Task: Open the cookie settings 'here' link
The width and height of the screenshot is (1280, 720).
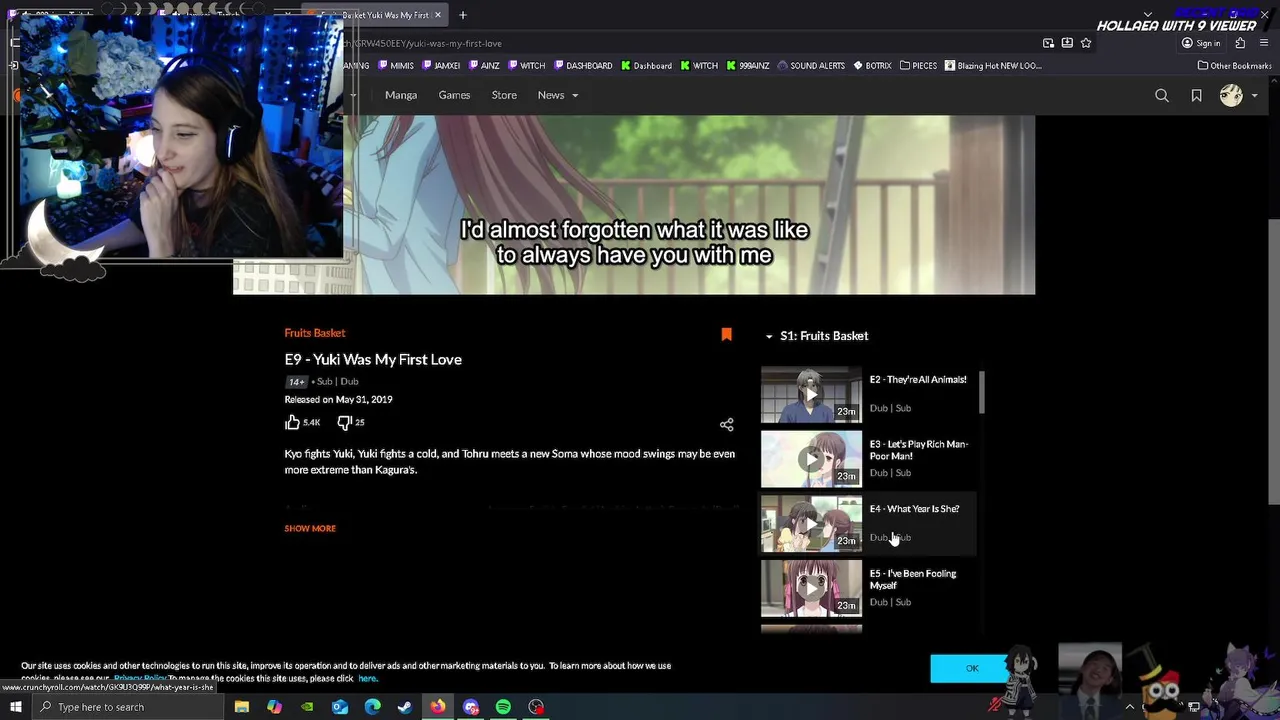Action: tap(368, 679)
